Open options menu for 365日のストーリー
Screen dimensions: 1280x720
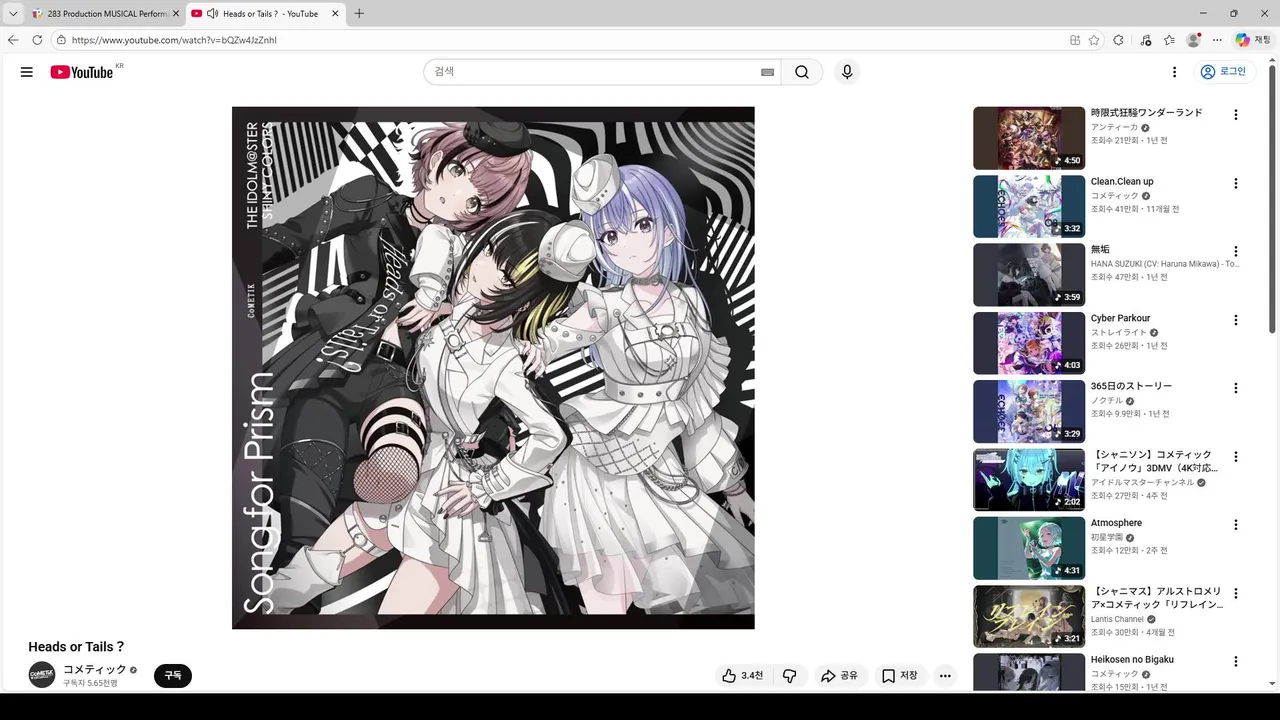(x=1236, y=388)
